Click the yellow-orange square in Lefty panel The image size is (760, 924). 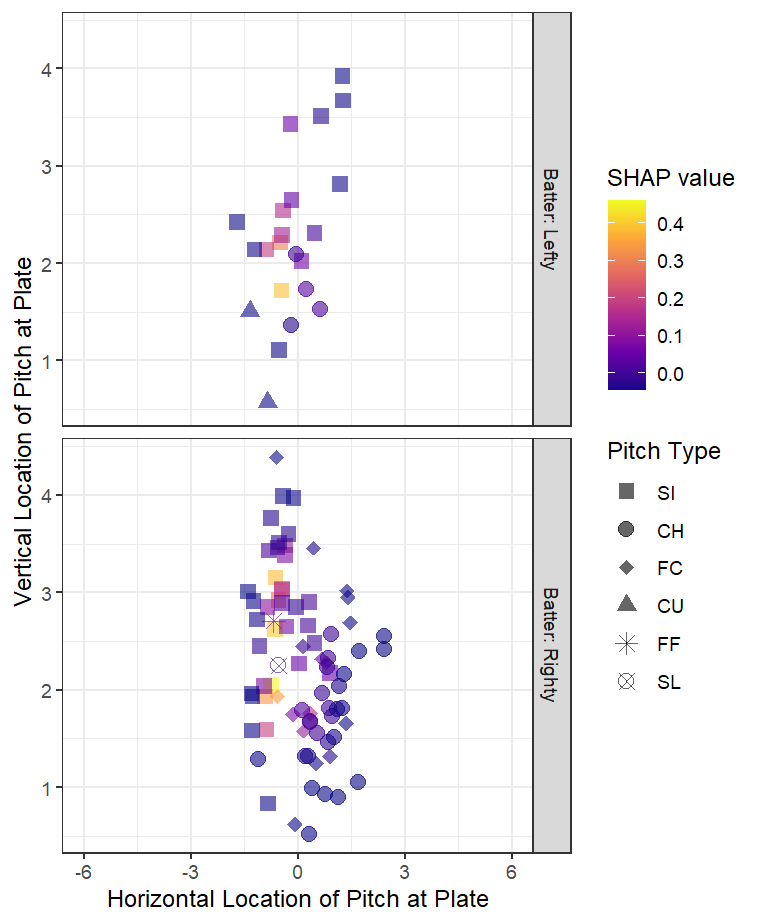pos(281,290)
